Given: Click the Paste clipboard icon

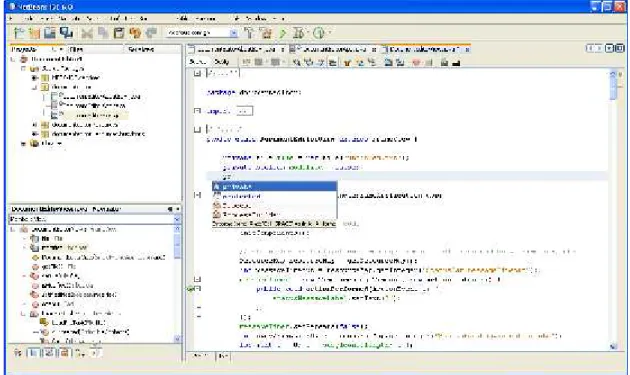Looking at the screenshot, I should tap(119, 33).
